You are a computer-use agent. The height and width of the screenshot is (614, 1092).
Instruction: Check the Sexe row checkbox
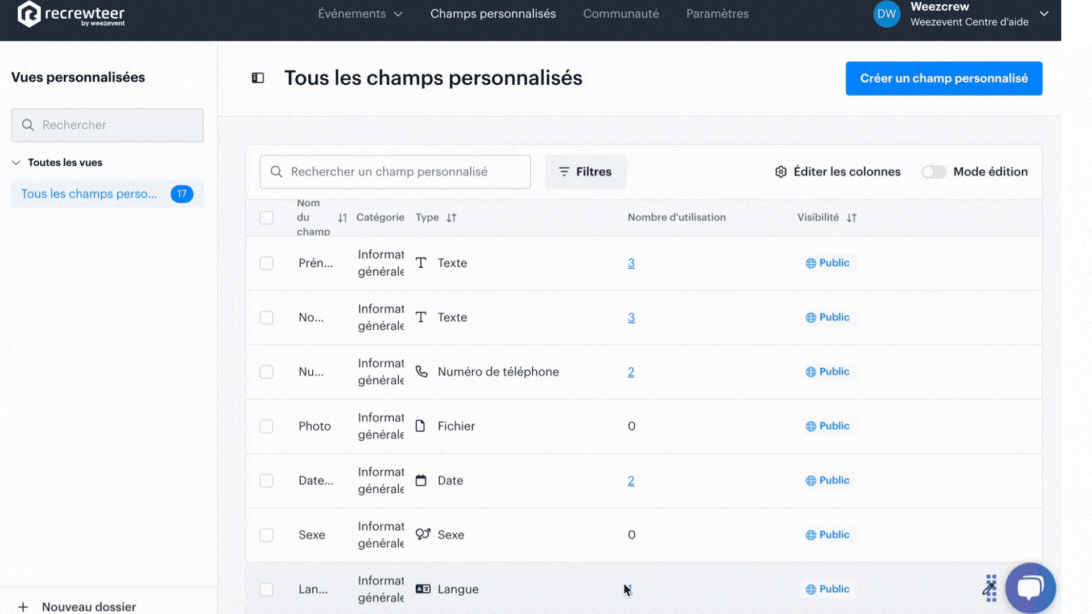click(x=266, y=535)
